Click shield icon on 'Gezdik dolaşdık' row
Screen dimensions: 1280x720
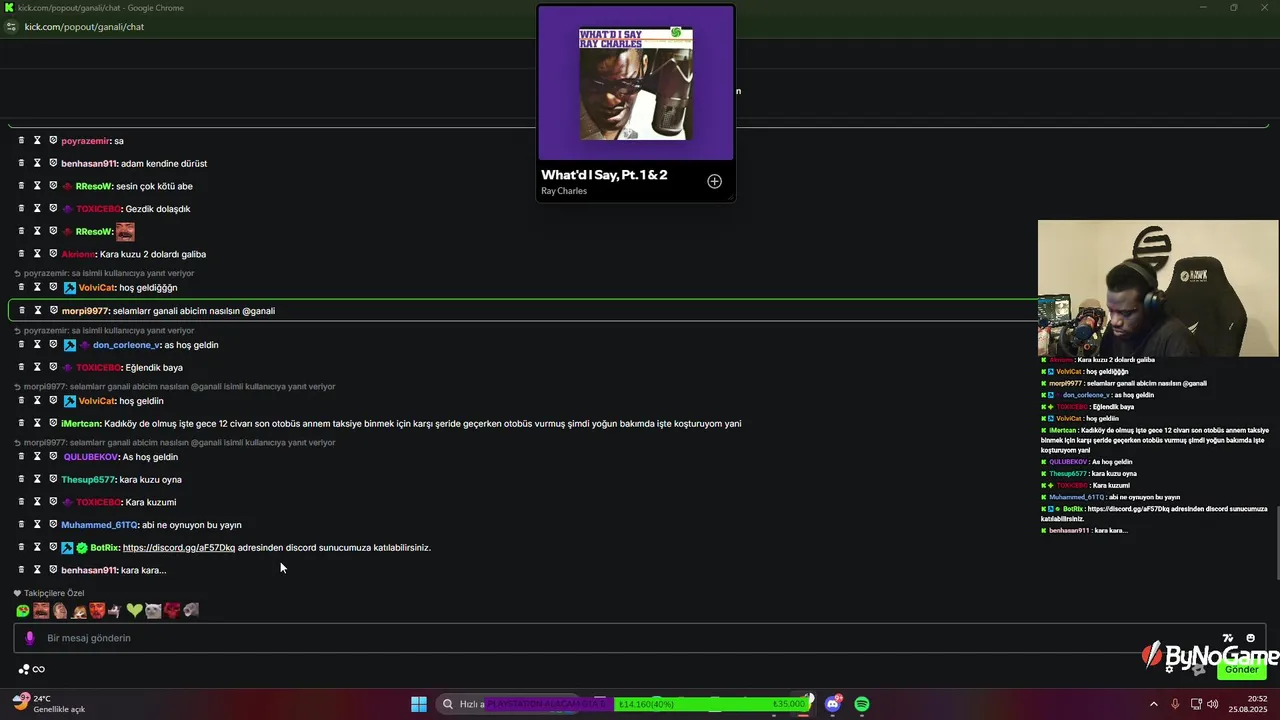[53, 209]
